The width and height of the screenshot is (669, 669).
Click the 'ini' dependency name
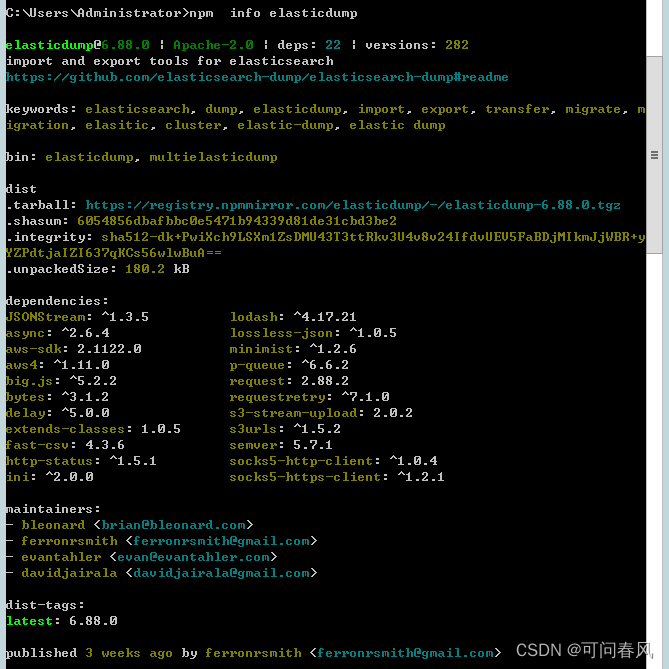coord(17,477)
